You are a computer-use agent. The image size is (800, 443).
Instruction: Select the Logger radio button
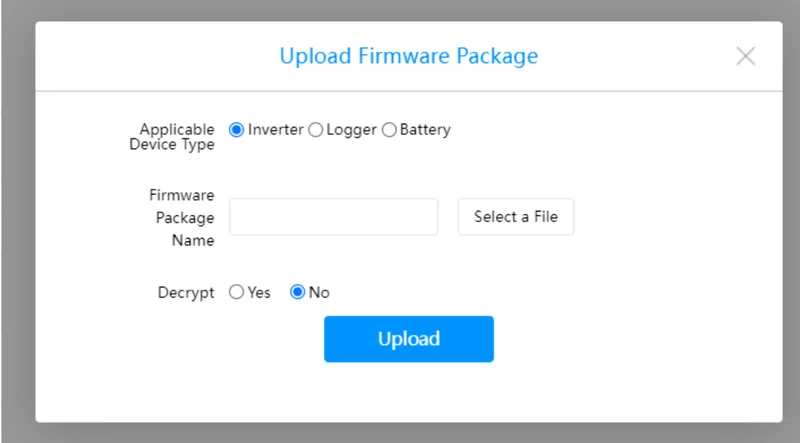315,130
